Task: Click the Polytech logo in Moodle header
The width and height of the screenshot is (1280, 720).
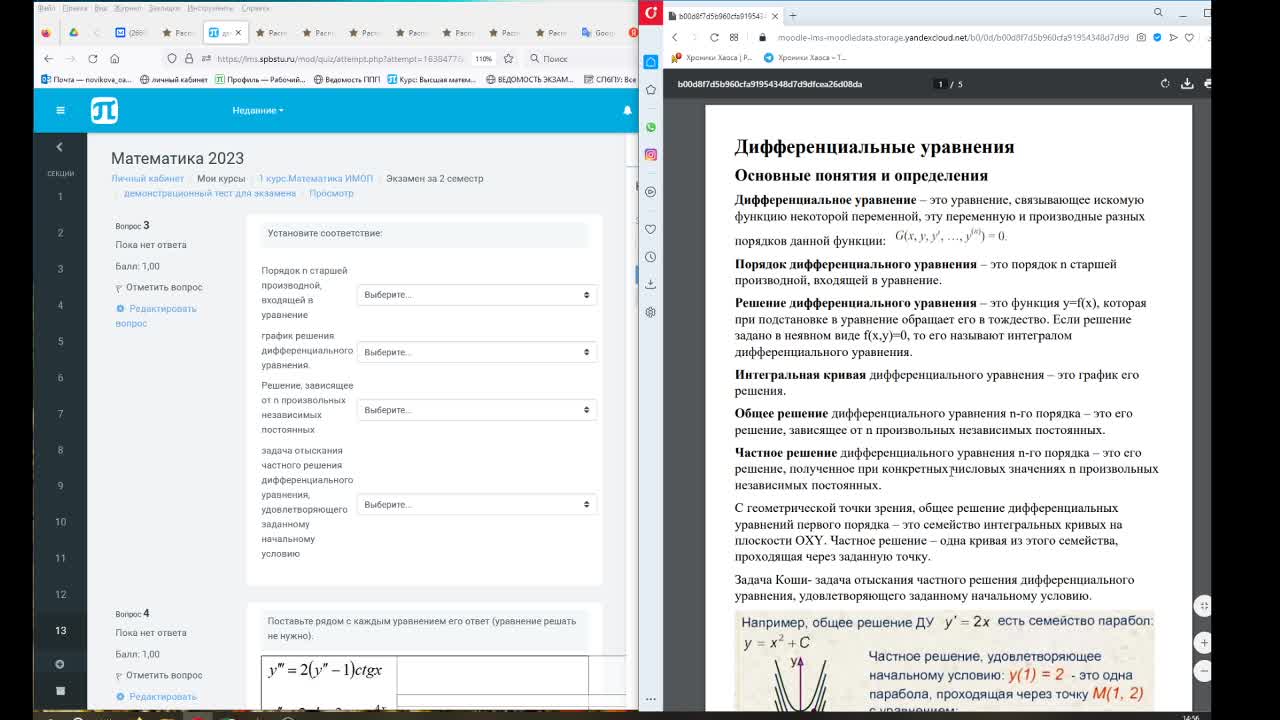Action: click(x=104, y=110)
